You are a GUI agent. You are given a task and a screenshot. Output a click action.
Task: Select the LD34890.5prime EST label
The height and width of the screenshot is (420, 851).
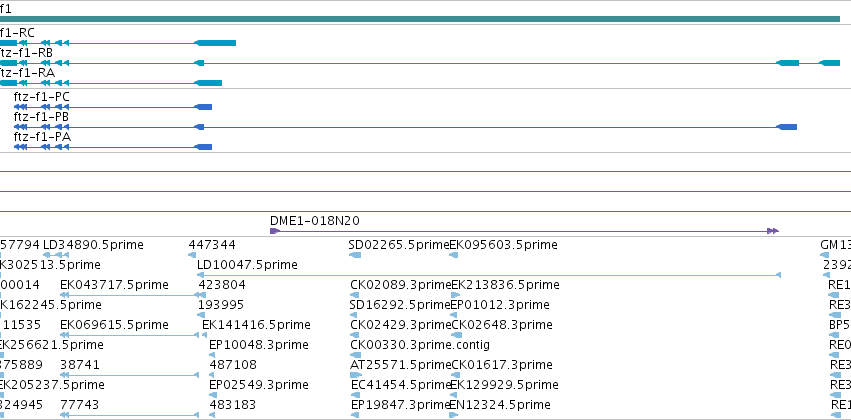pos(93,245)
